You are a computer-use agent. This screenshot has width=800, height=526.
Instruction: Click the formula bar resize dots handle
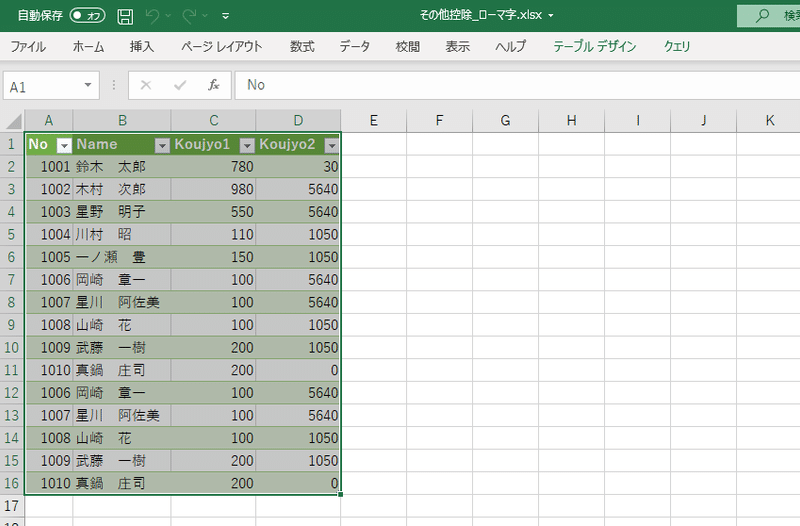(x=114, y=85)
